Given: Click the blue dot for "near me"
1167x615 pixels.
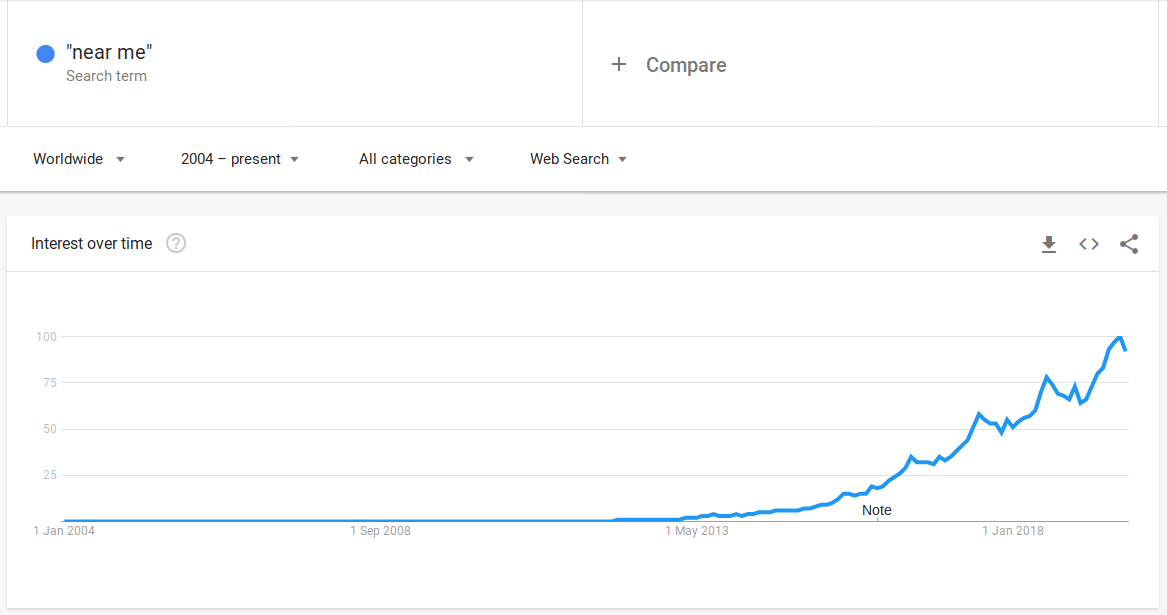Looking at the screenshot, I should point(45,54).
